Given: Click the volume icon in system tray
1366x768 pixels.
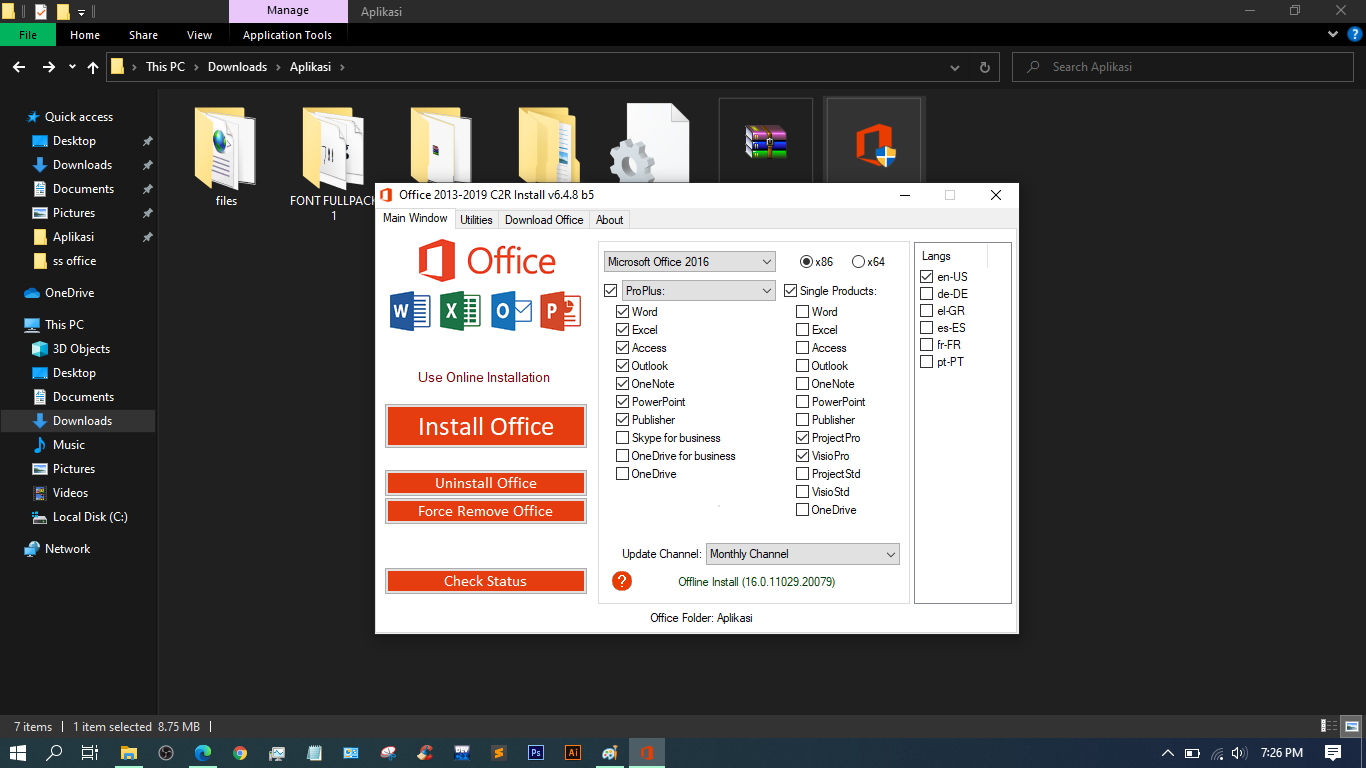Looking at the screenshot, I should [1239, 753].
